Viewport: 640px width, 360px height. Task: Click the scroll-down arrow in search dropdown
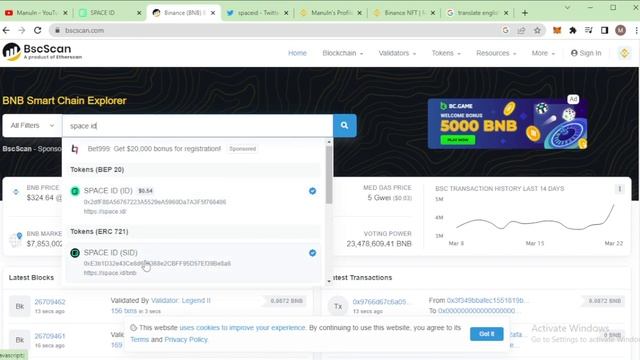point(329,282)
